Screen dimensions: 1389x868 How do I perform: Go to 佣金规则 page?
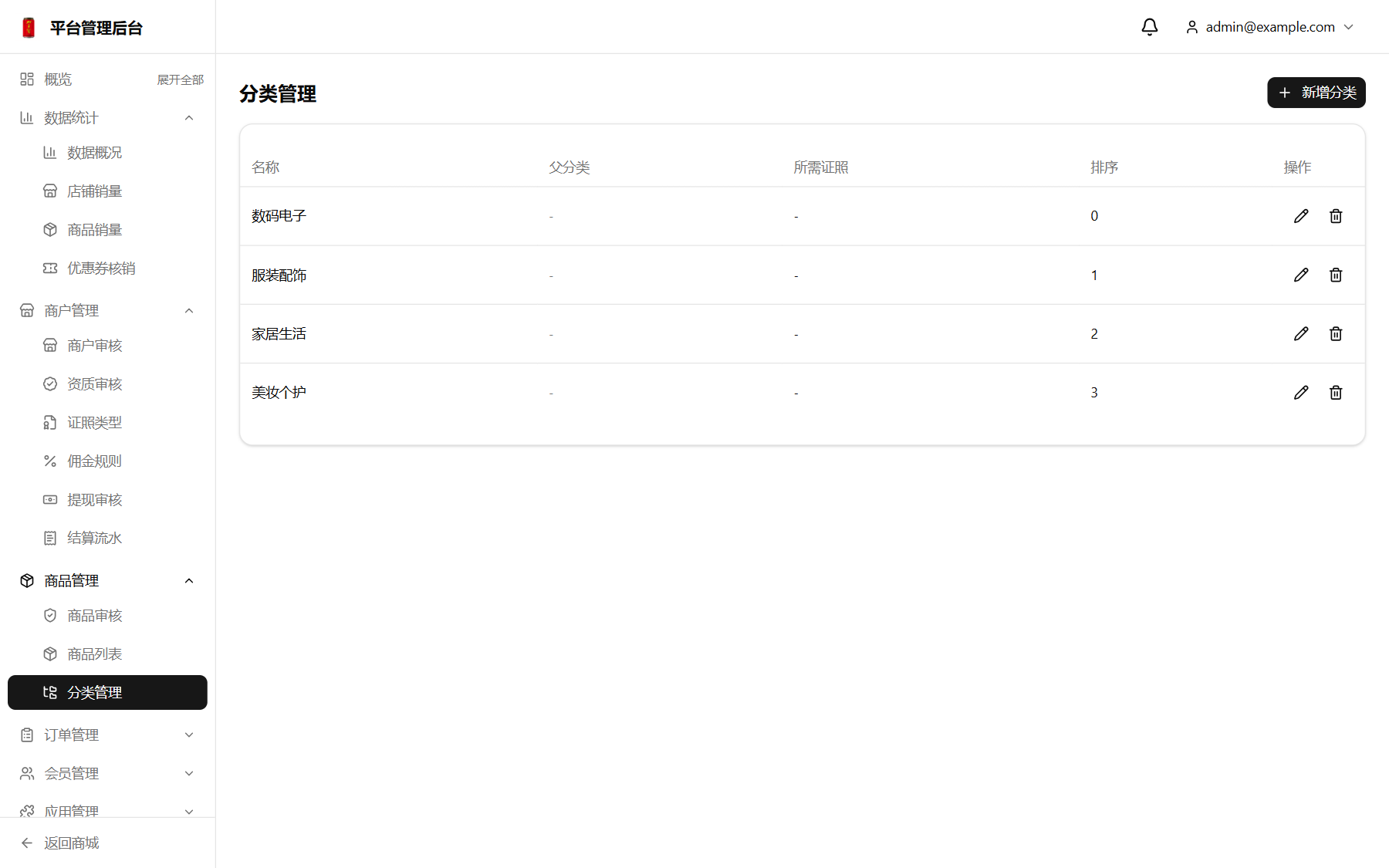click(107, 461)
